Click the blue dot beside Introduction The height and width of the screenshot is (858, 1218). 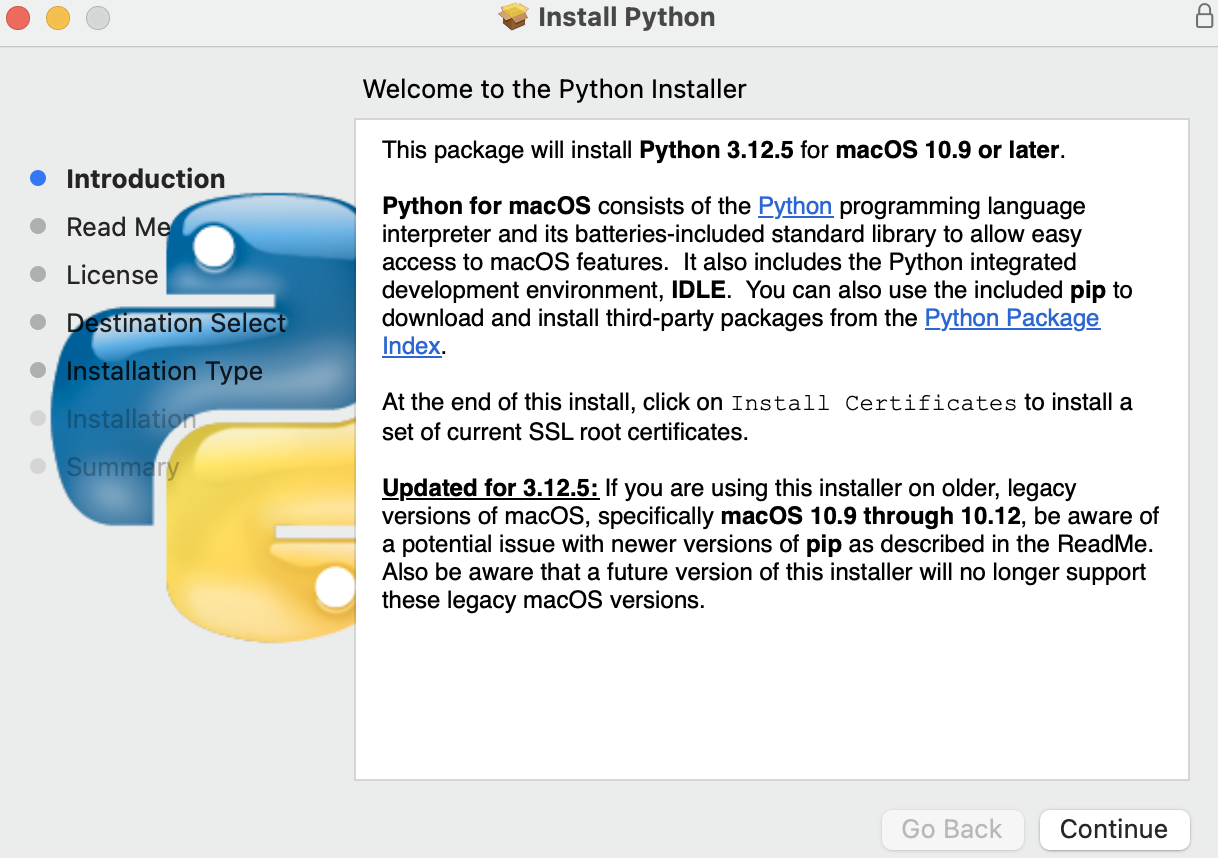point(38,177)
